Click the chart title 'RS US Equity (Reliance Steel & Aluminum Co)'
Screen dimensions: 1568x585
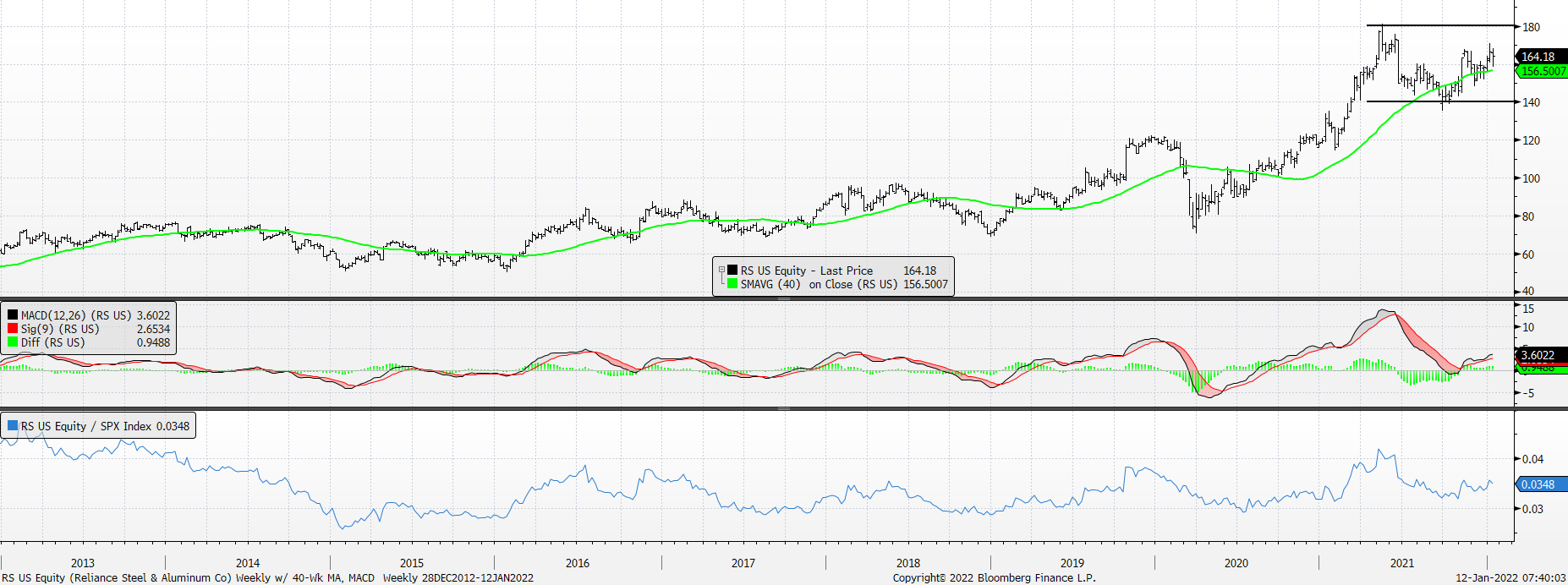[x=117, y=577]
